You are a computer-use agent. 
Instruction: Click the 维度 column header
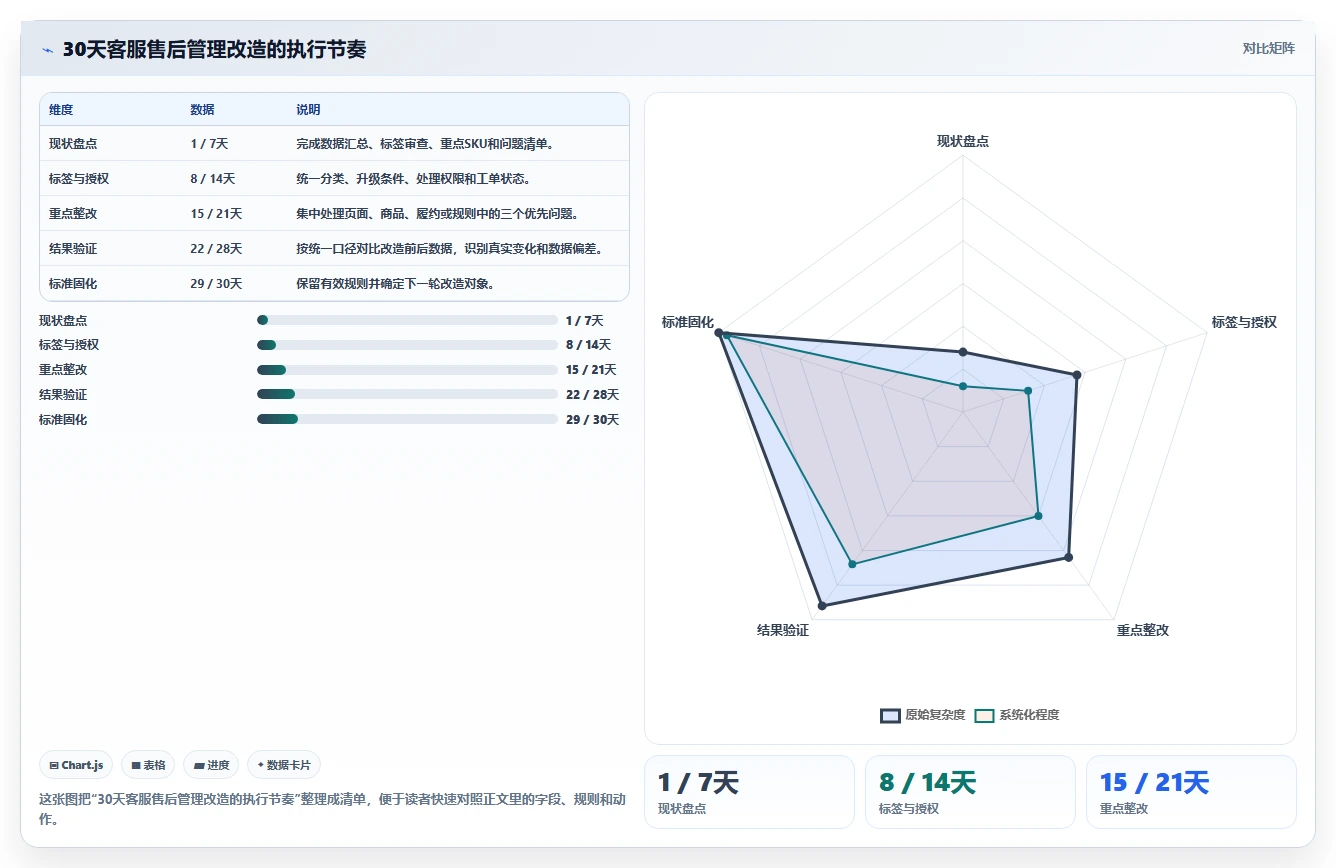(x=61, y=110)
